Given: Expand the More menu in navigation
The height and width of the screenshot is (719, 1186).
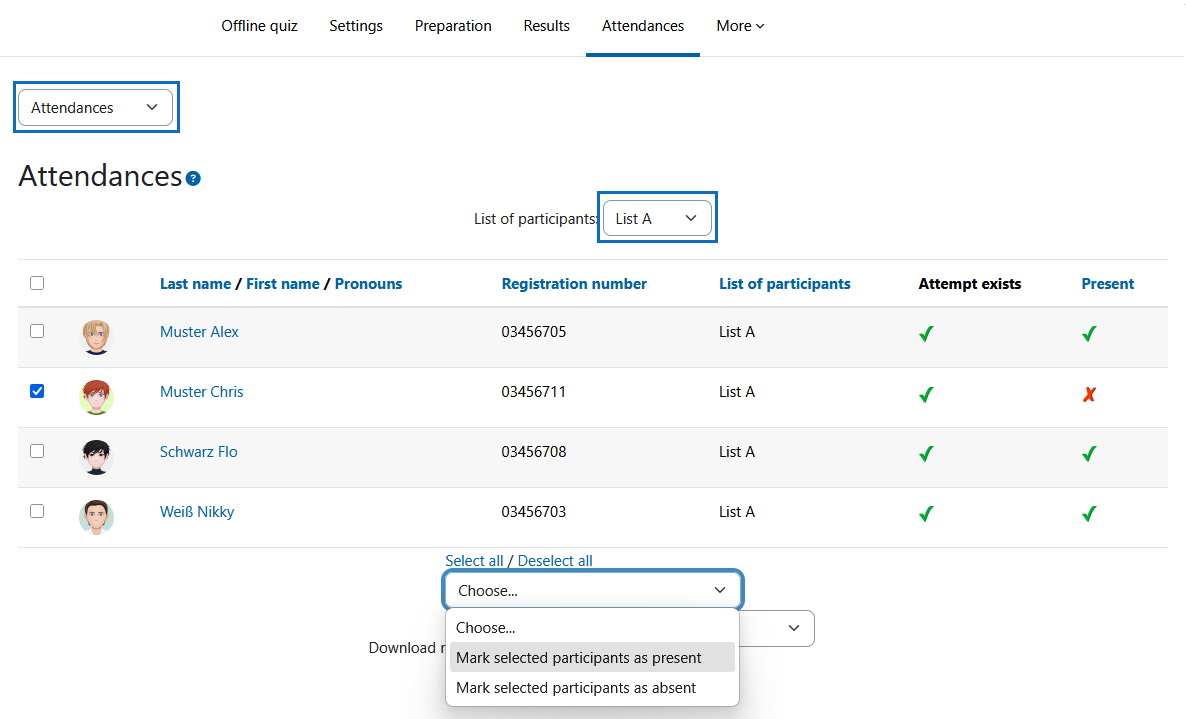Looking at the screenshot, I should tap(740, 26).
